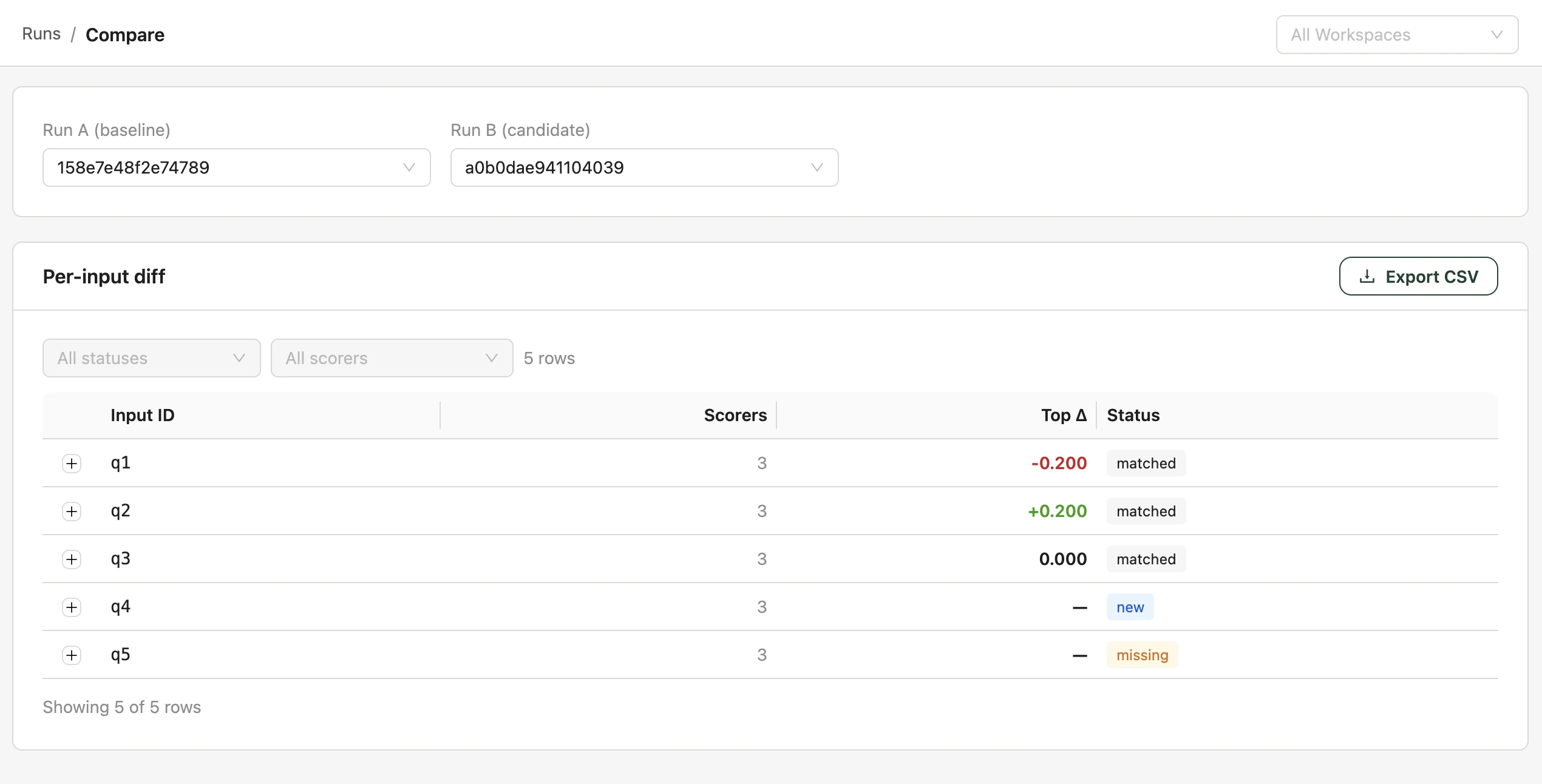Click the 0.000 delta value
Screen dimensions: 1542x784
point(1063,559)
